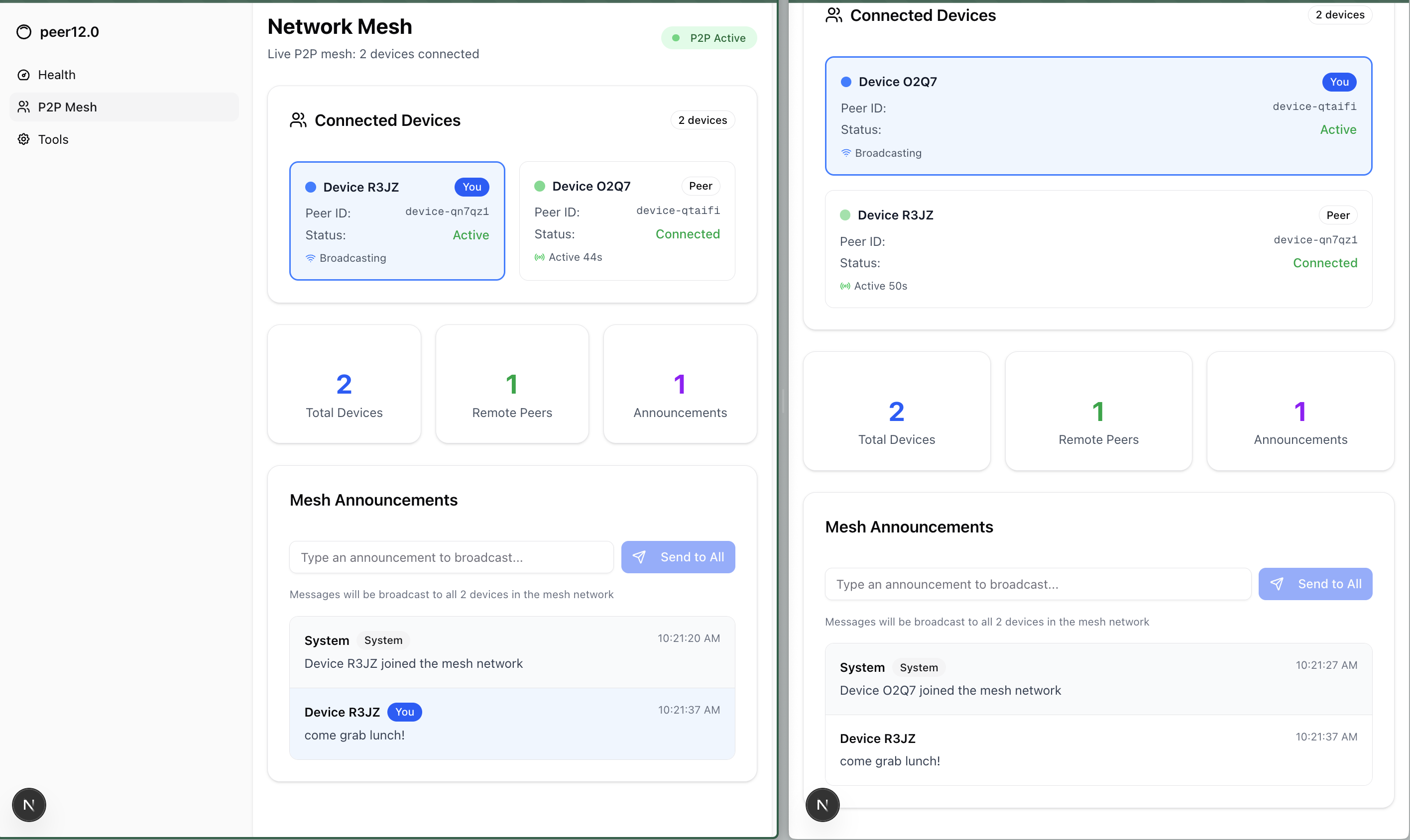The height and width of the screenshot is (840, 1410).
Task: Click the N badge icon in left window
Action: 29,804
